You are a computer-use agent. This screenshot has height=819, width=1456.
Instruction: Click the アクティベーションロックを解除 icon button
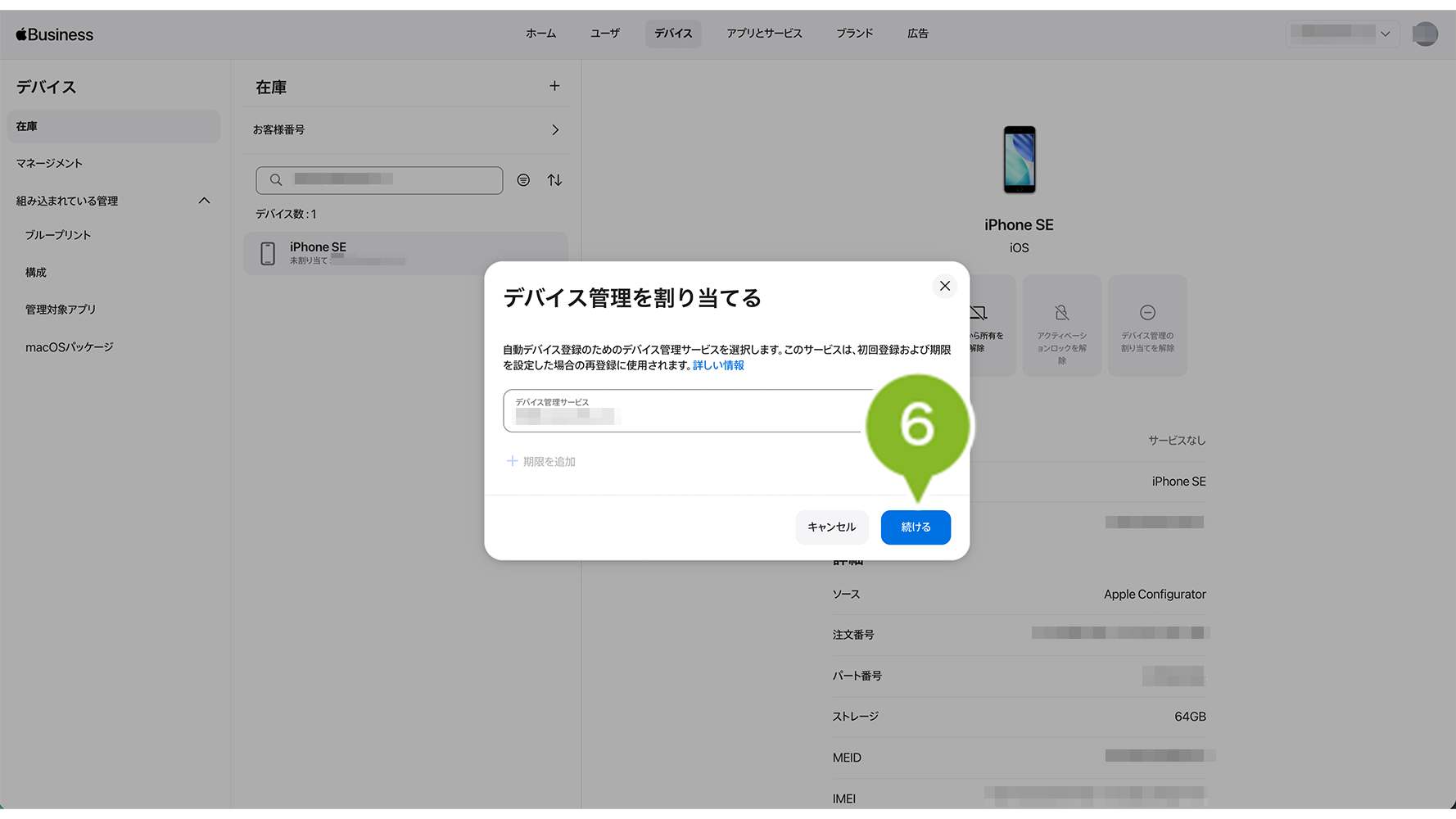[1061, 326]
